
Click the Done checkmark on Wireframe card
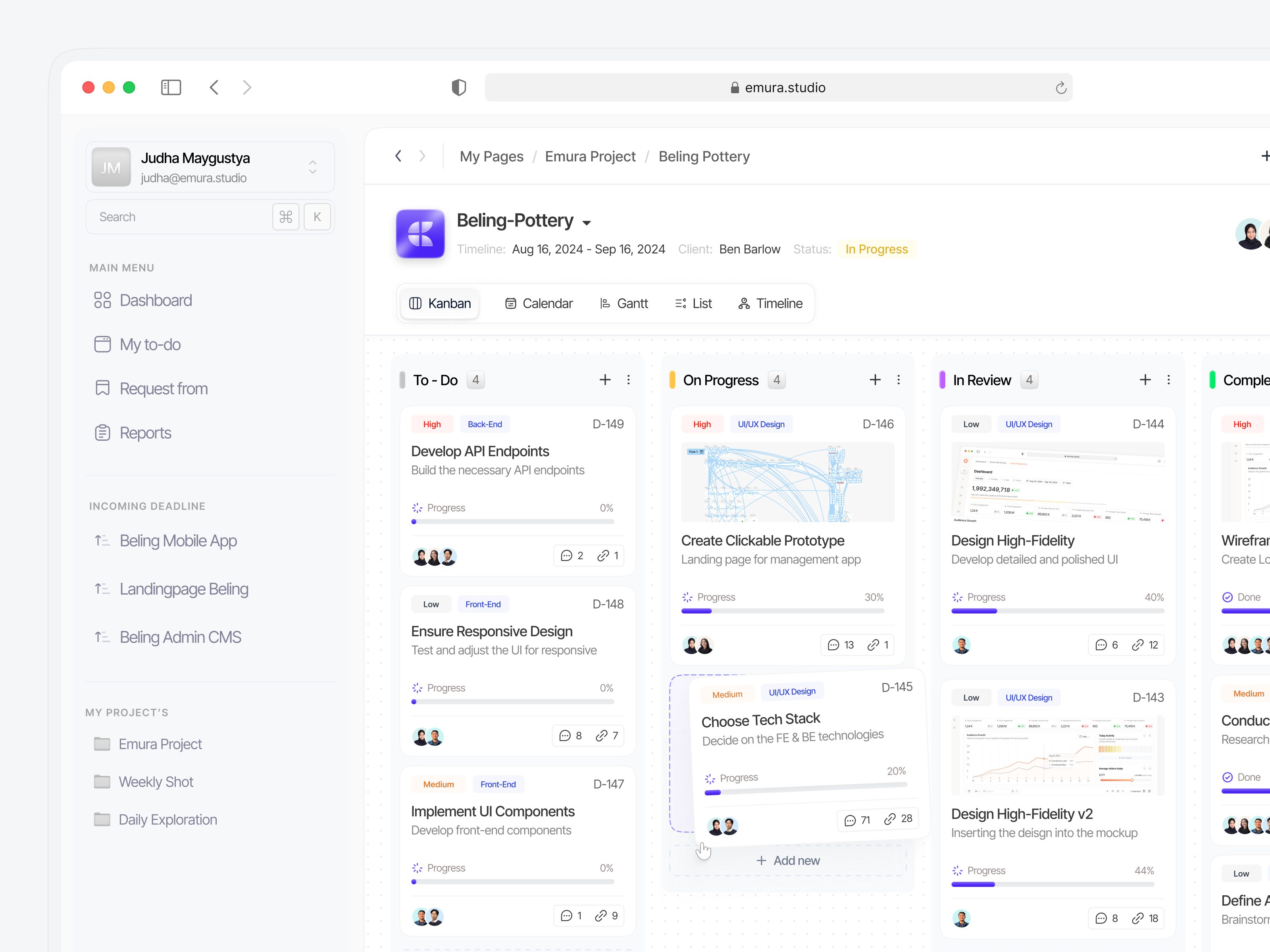[1229, 597]
